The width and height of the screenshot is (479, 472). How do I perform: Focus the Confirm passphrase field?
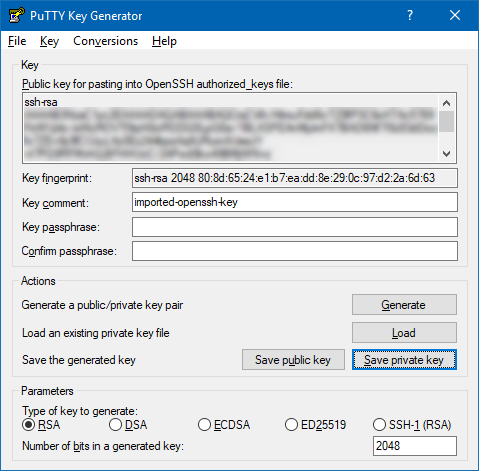pos(295,251)
